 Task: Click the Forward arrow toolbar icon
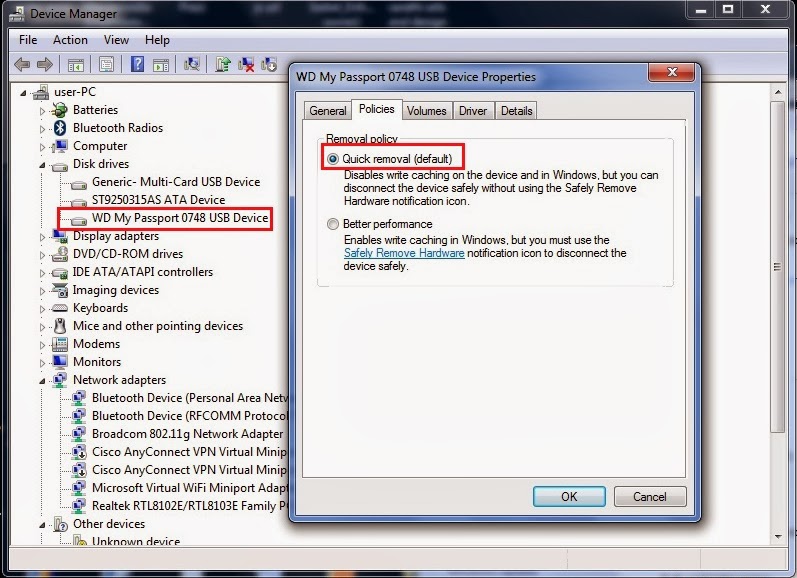pyautogui.click(x=45, y=65)
